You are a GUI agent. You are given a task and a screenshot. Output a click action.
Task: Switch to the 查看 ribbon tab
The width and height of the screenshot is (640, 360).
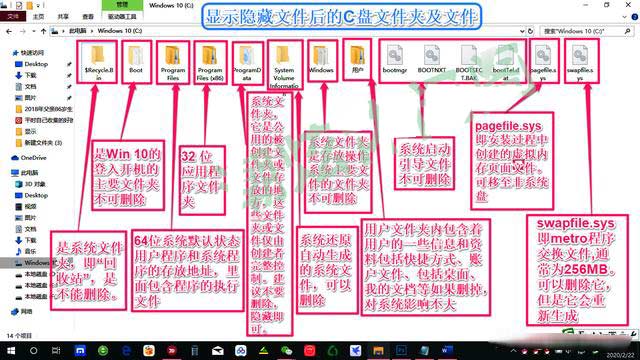tap(88, 17)
